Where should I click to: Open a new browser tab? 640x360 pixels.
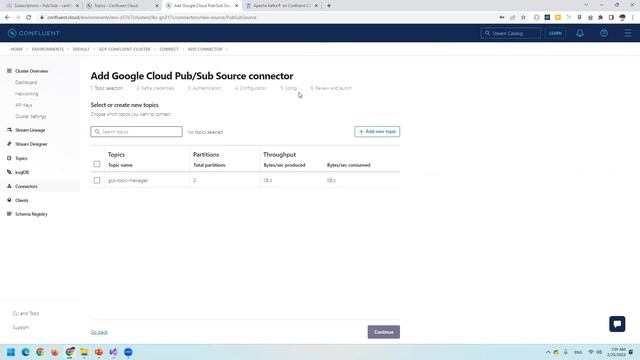coord(329,6)
